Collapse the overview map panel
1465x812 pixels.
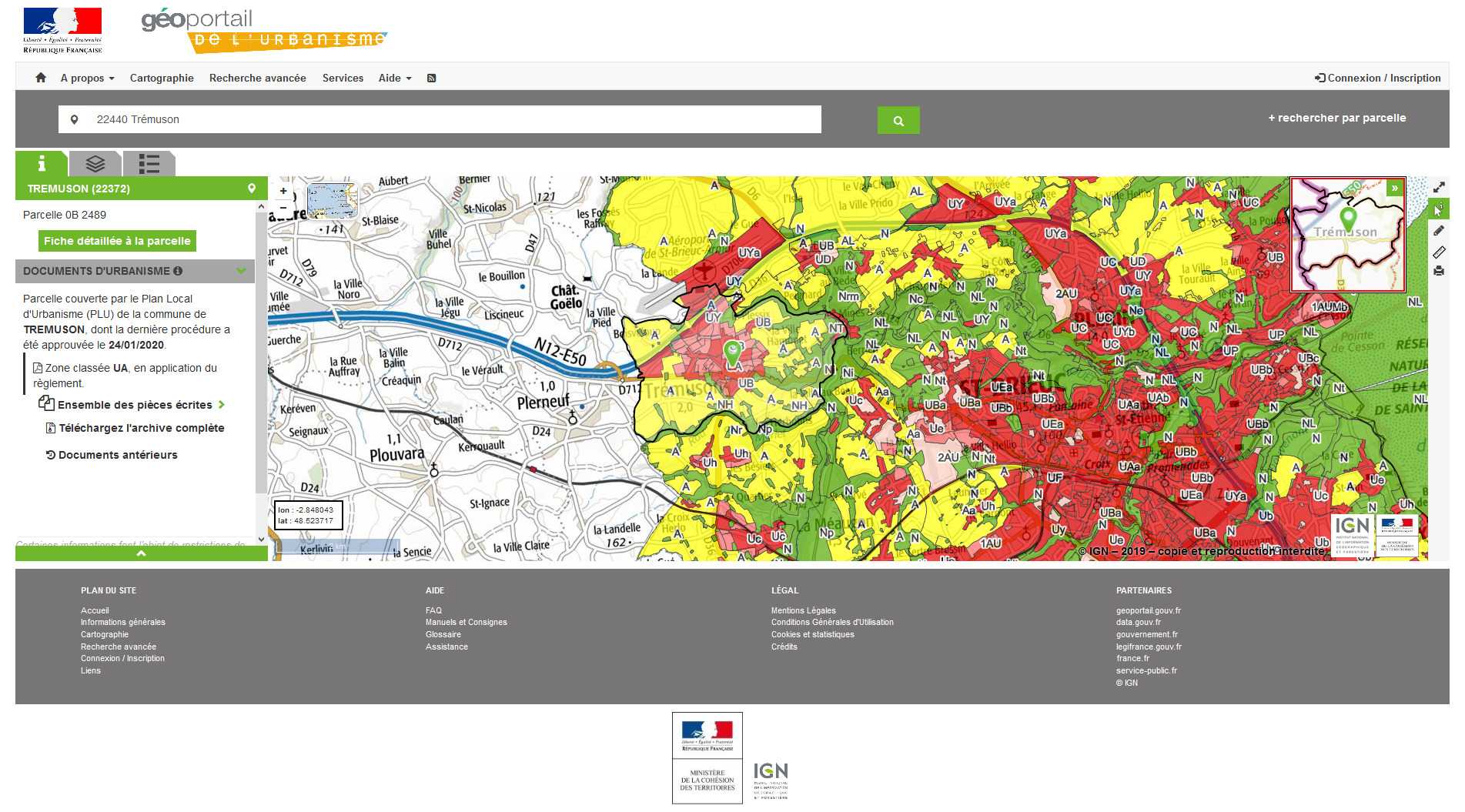coord(1394,188)
